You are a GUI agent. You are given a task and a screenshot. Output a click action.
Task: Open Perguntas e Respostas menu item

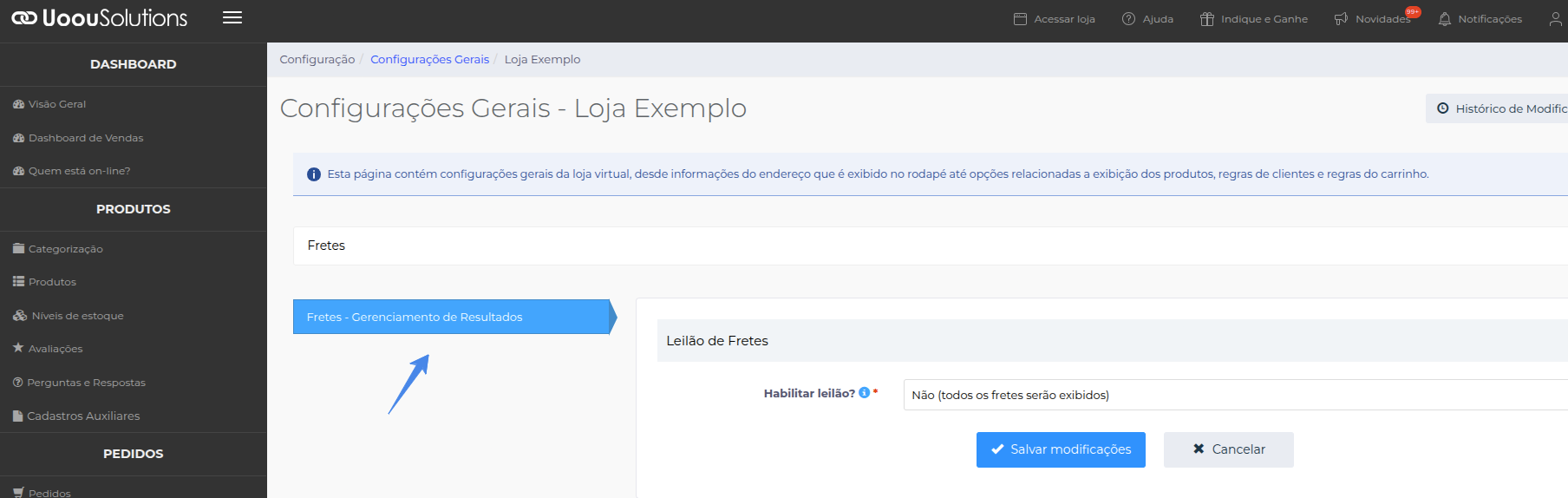[86, 383]
